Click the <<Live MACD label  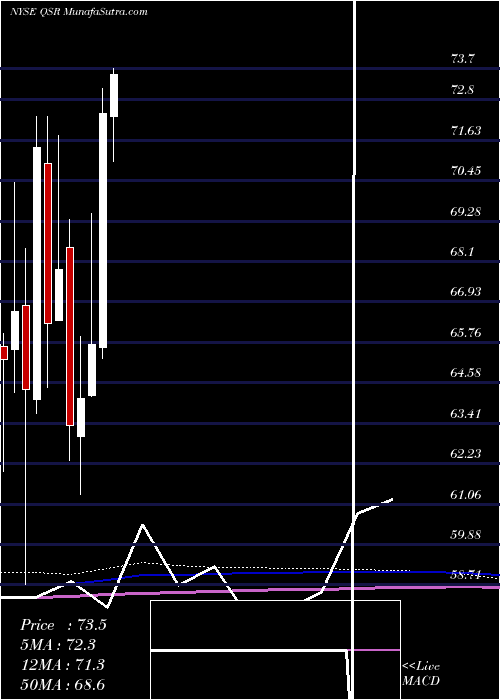421,674
